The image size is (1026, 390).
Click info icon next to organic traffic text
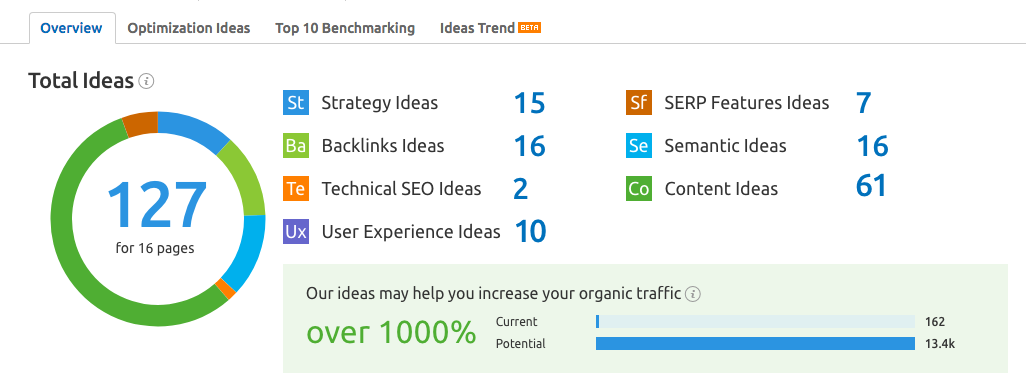pyautogui.click(x=693, y=294)
